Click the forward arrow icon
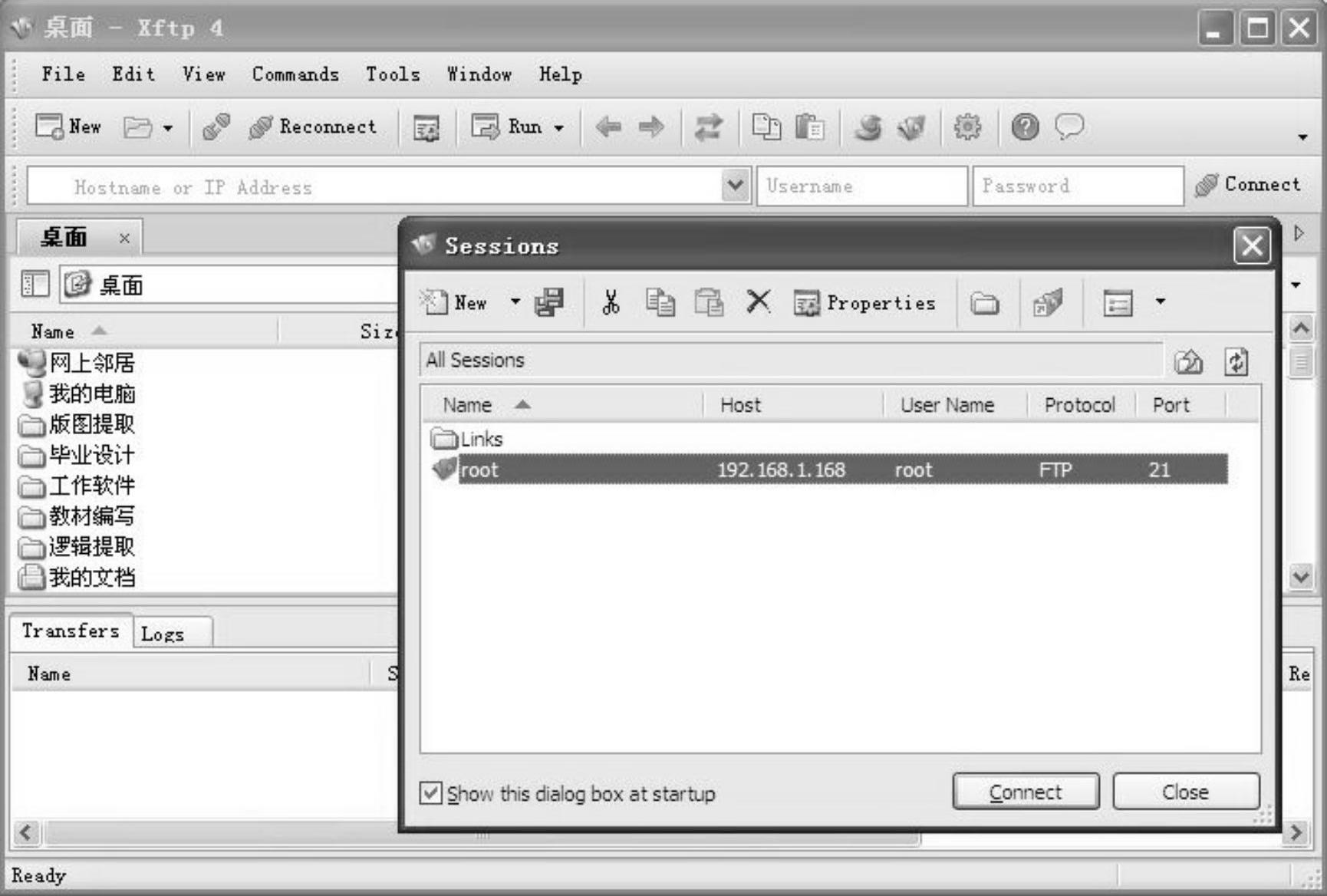1327x896 pixels. pos(651,127)
